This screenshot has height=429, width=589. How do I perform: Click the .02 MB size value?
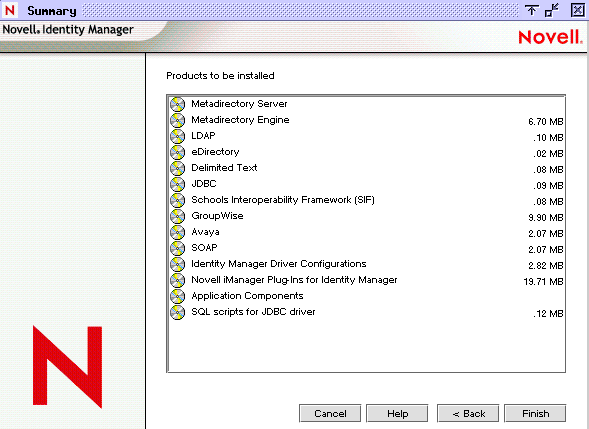coord(548,154)
